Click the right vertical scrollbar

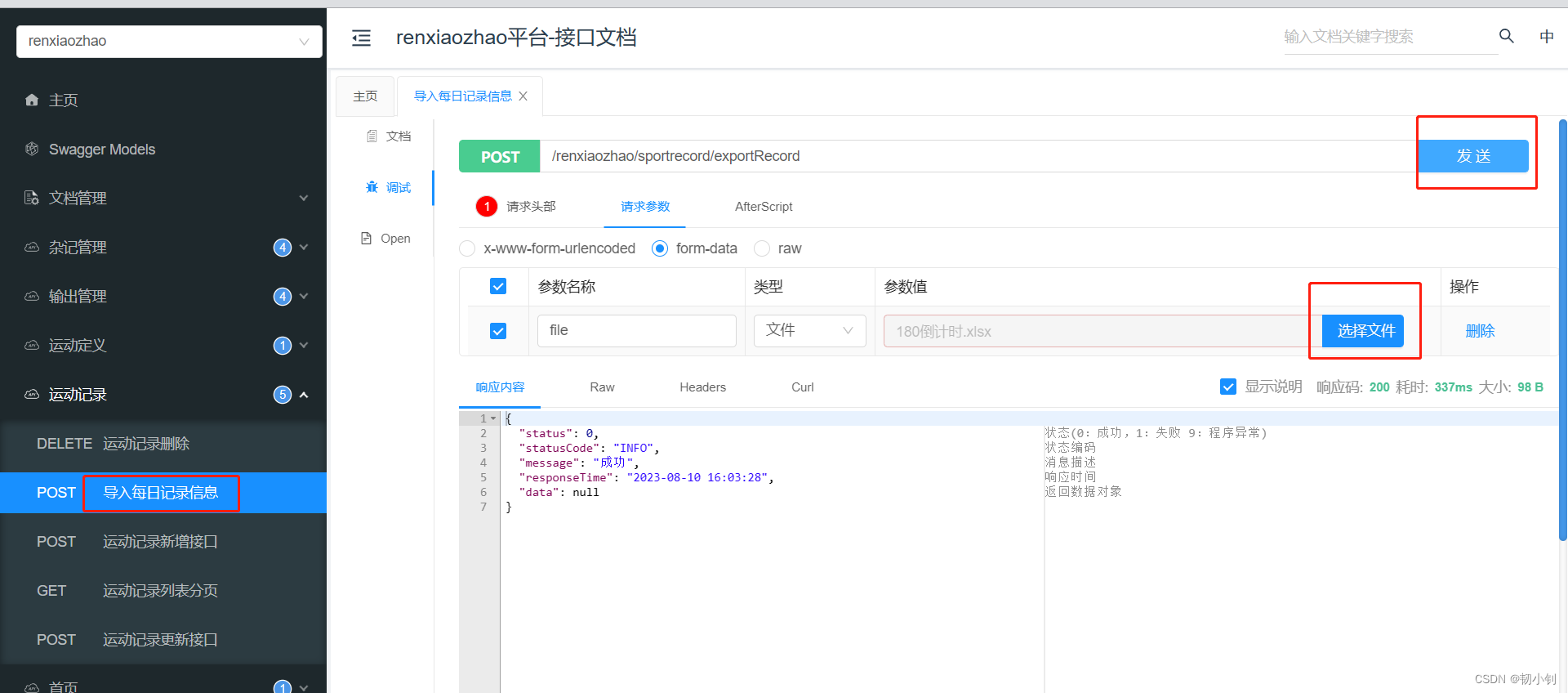click(x=1563, y=330)
